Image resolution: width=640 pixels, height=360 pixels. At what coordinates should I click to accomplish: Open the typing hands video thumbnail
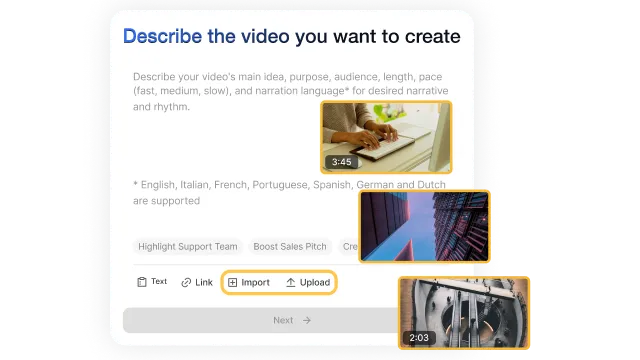(x=386, y=137)
